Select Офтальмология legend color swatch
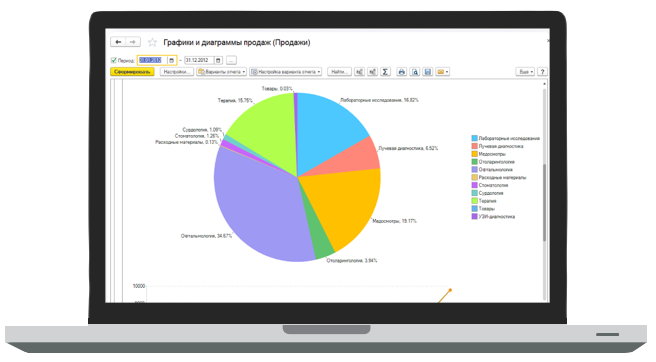Screen dimensions: 656x362 click(x=474, y=169)
